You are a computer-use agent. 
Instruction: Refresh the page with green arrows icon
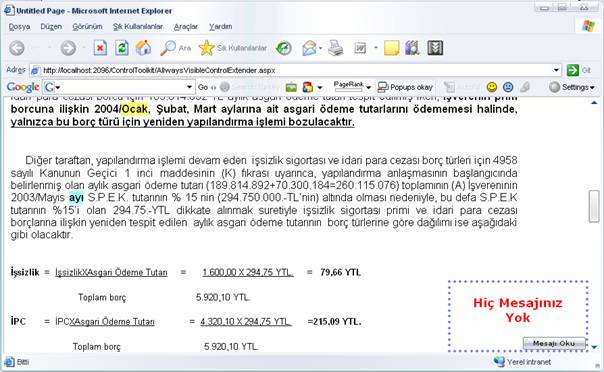tap(122, 49)
